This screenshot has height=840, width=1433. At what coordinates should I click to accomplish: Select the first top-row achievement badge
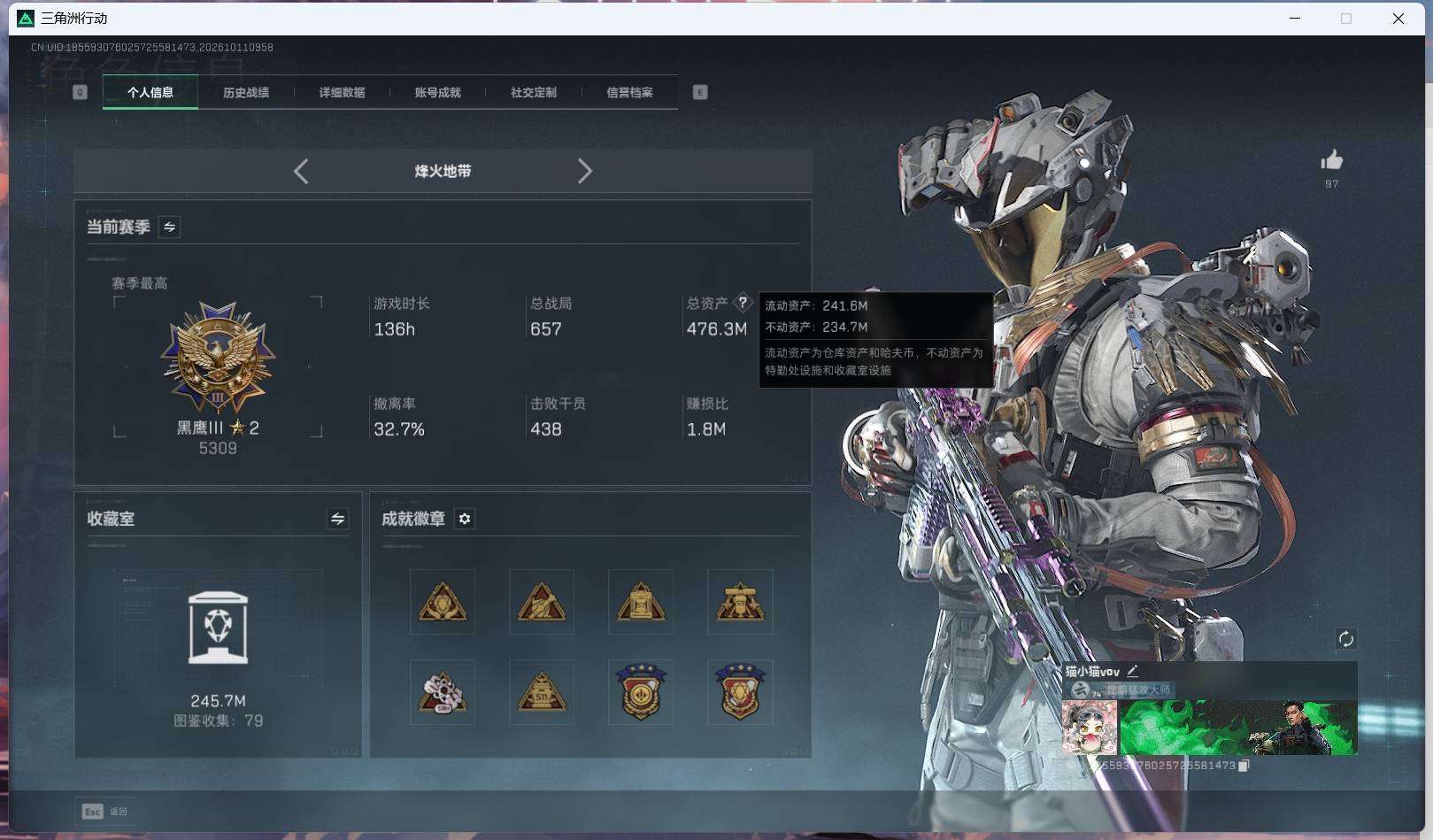tap(443, 602)
